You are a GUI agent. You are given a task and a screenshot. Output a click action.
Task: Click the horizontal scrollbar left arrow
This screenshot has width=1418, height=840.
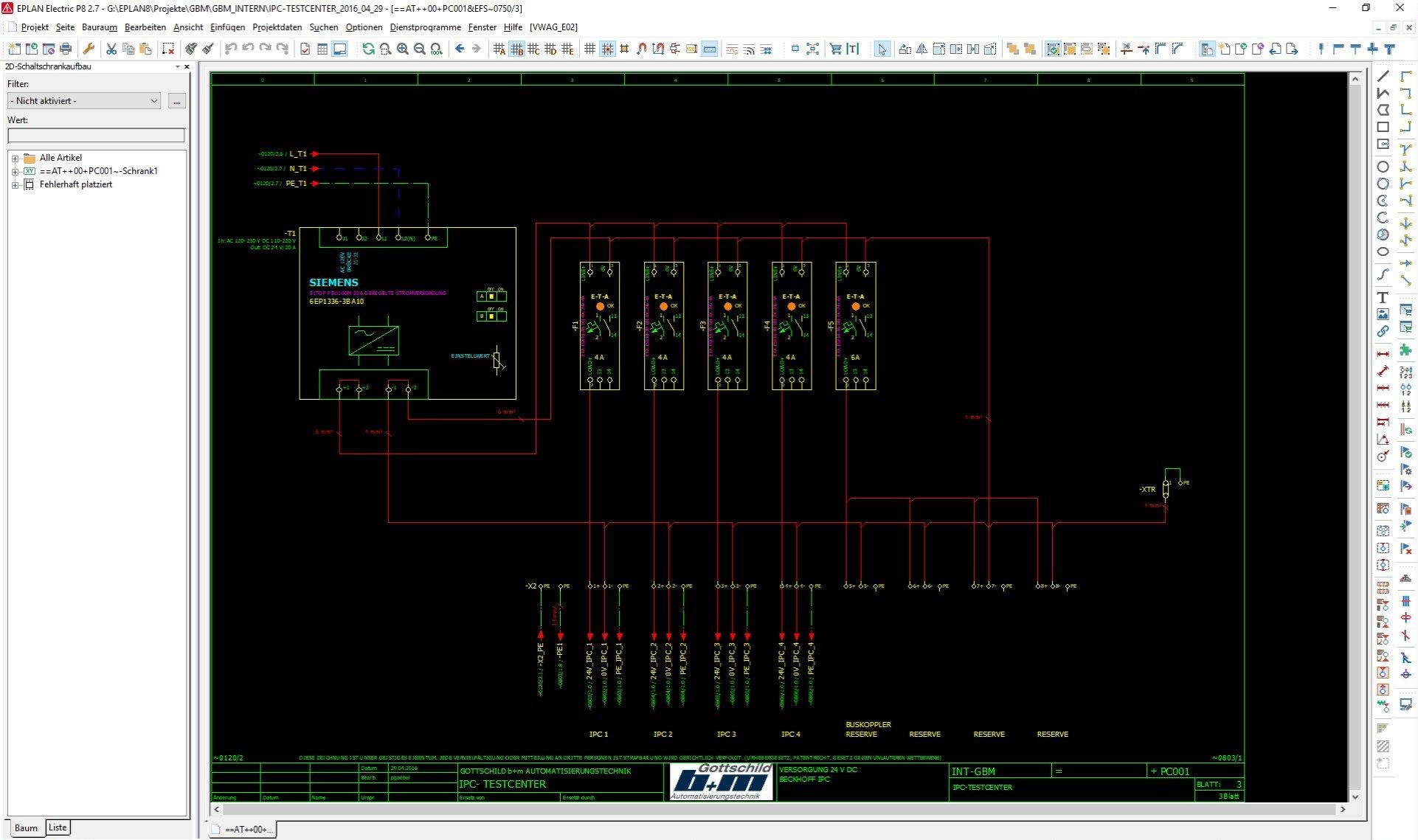tap(217, 809)
